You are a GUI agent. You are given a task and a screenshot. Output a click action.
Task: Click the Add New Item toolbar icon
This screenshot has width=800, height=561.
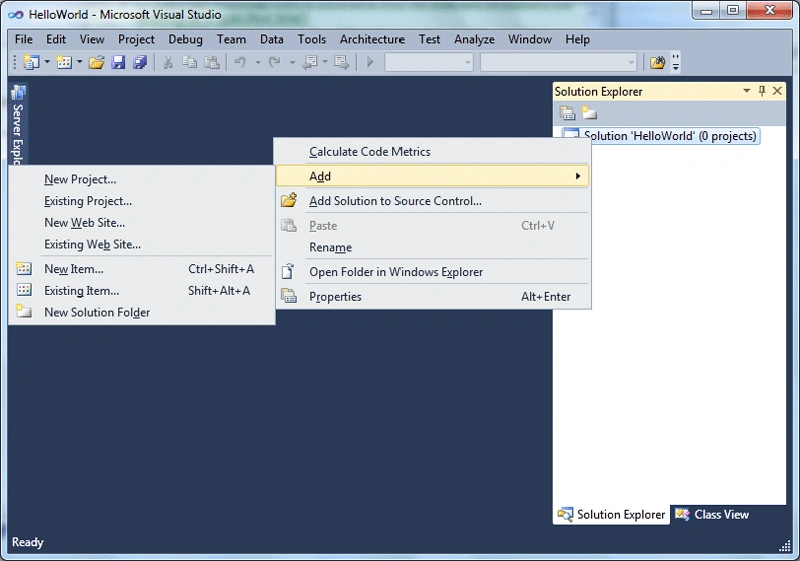point(64,62)
